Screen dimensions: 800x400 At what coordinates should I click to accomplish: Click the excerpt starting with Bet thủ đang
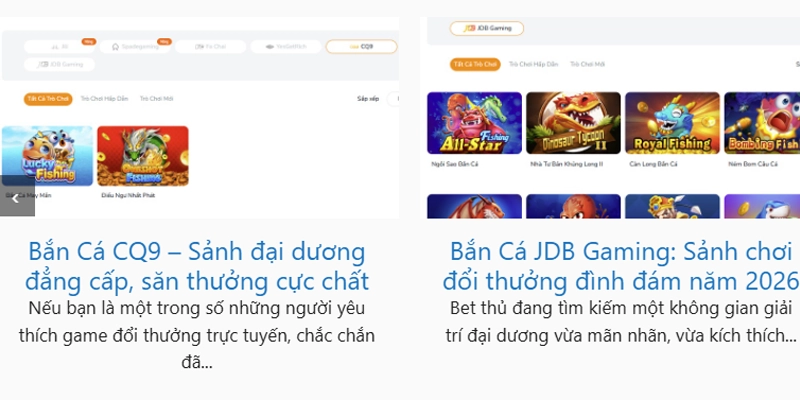pyautogui.click(x=620, y=322)
